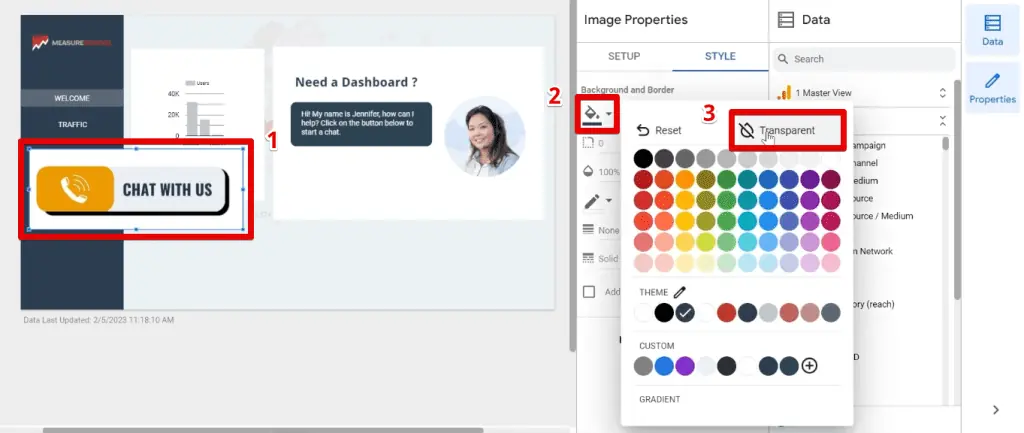
Task: Expand the arrow beside the fill color icon
Action: click(609, 114)
